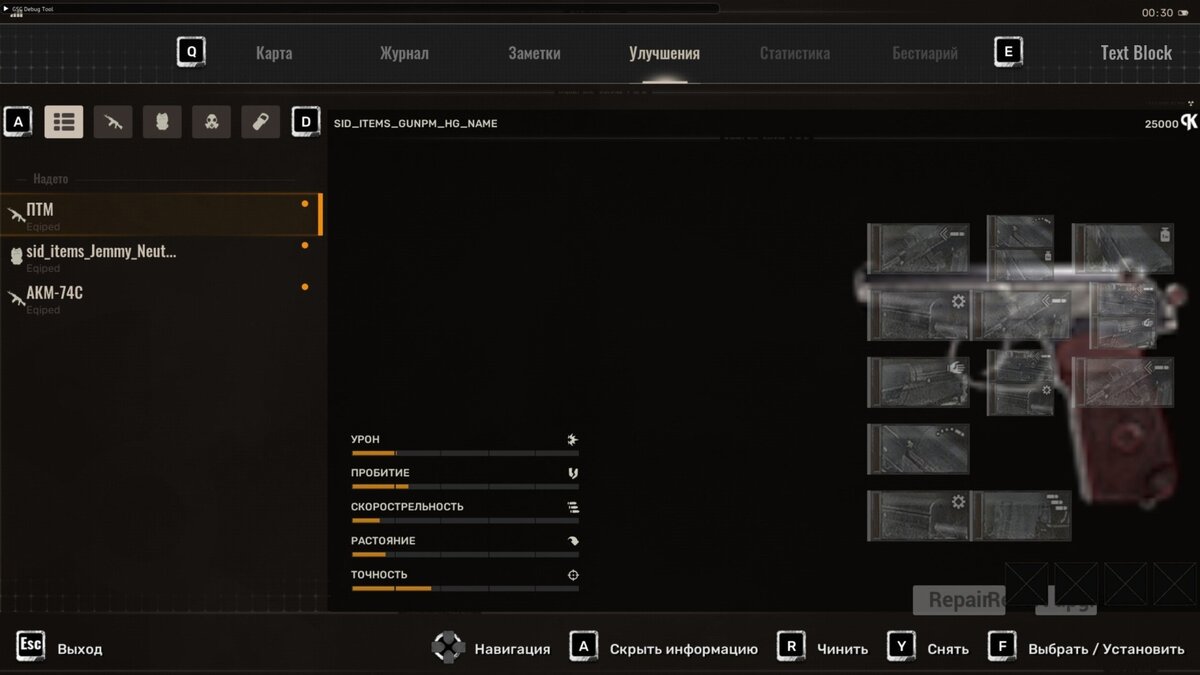Open the Text Block tab
Screen dimensions: 1200x675
(x=1136, y=53)
